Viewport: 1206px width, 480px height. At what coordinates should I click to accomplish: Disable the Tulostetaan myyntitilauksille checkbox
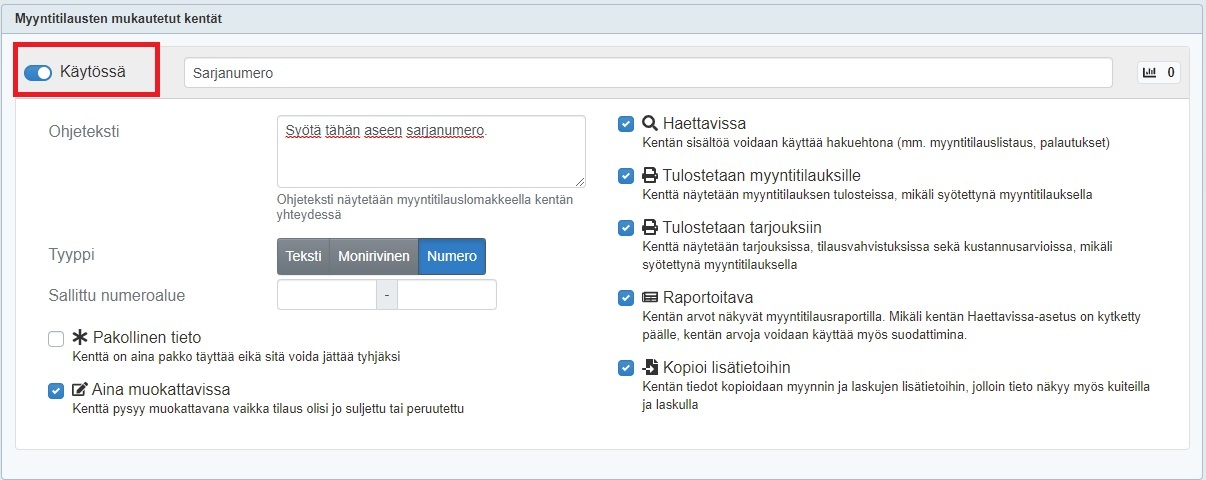point(626,176)
